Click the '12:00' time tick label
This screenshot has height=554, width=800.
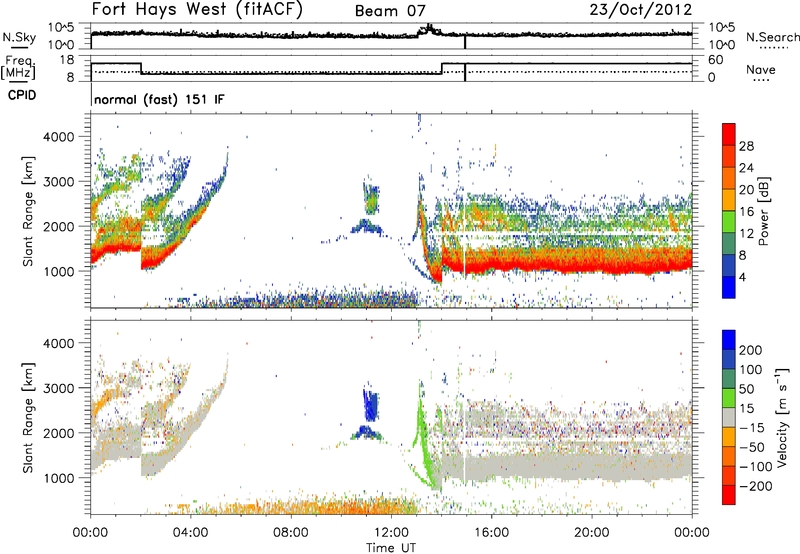(x=391, y=533)
